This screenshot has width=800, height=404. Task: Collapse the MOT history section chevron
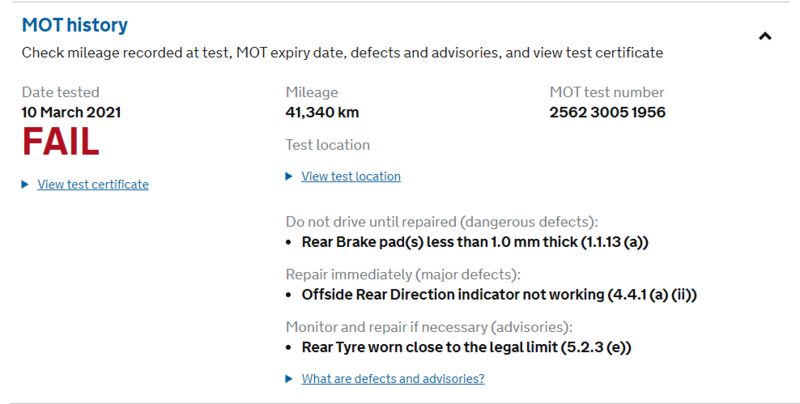coord(765,36)
